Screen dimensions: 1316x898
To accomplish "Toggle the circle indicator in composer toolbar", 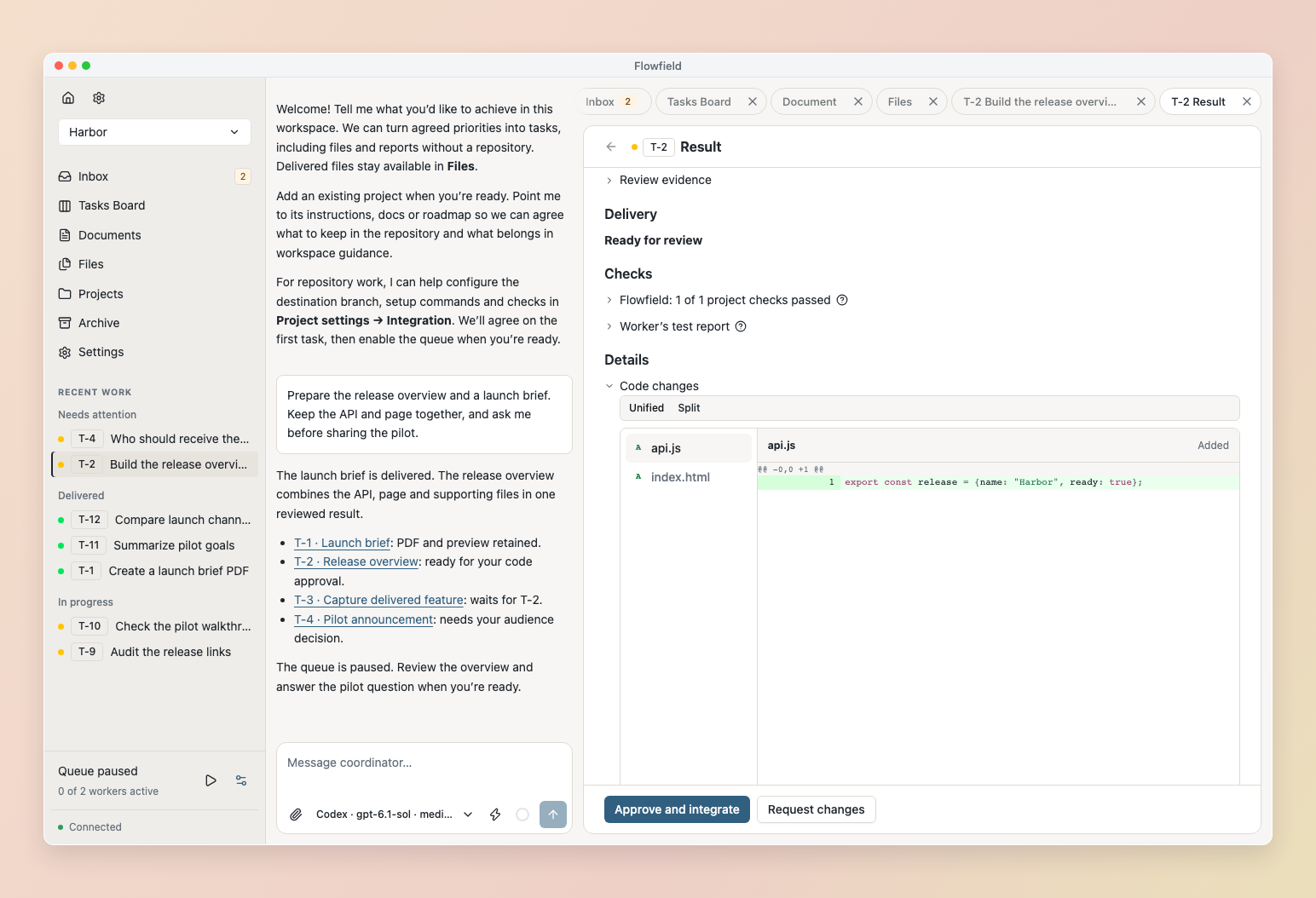I will tap(522, 815).
